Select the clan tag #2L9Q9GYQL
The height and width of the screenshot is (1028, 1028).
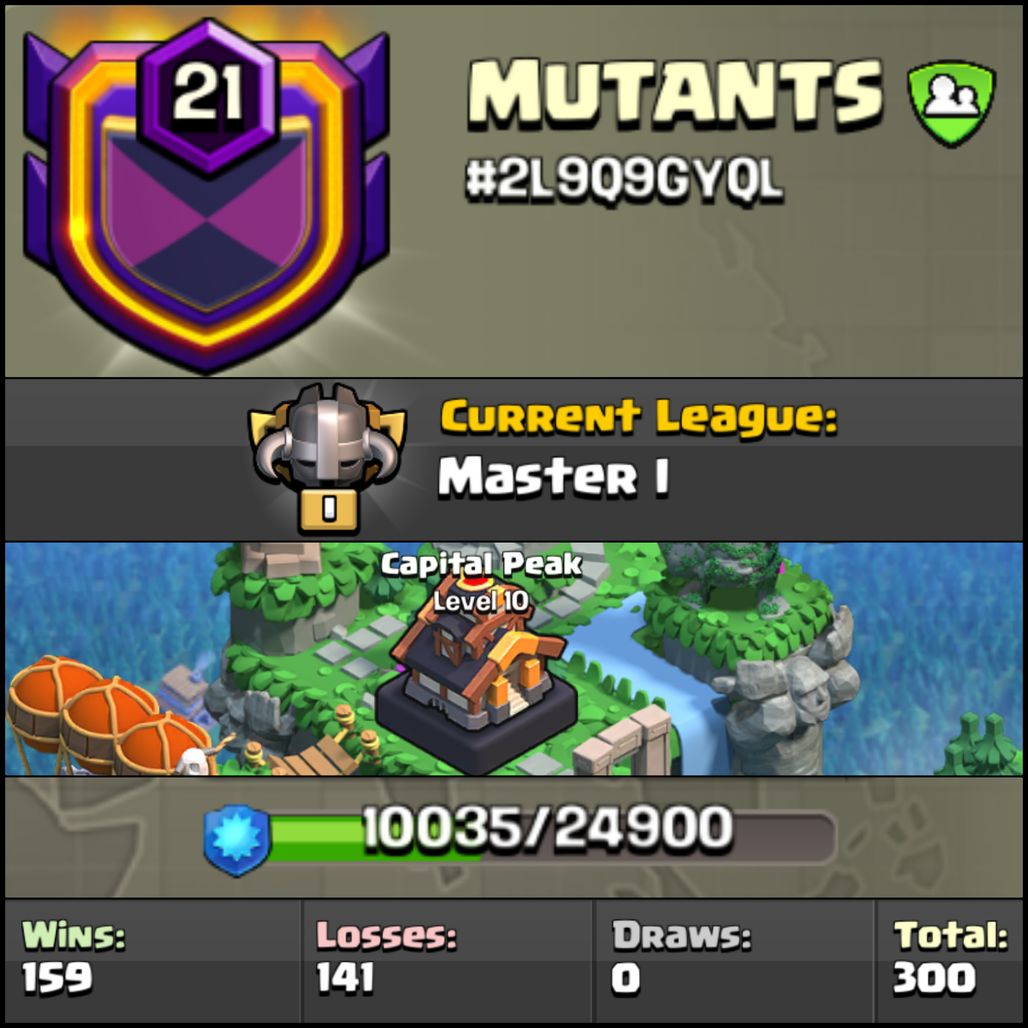click(x=624, y=180)
